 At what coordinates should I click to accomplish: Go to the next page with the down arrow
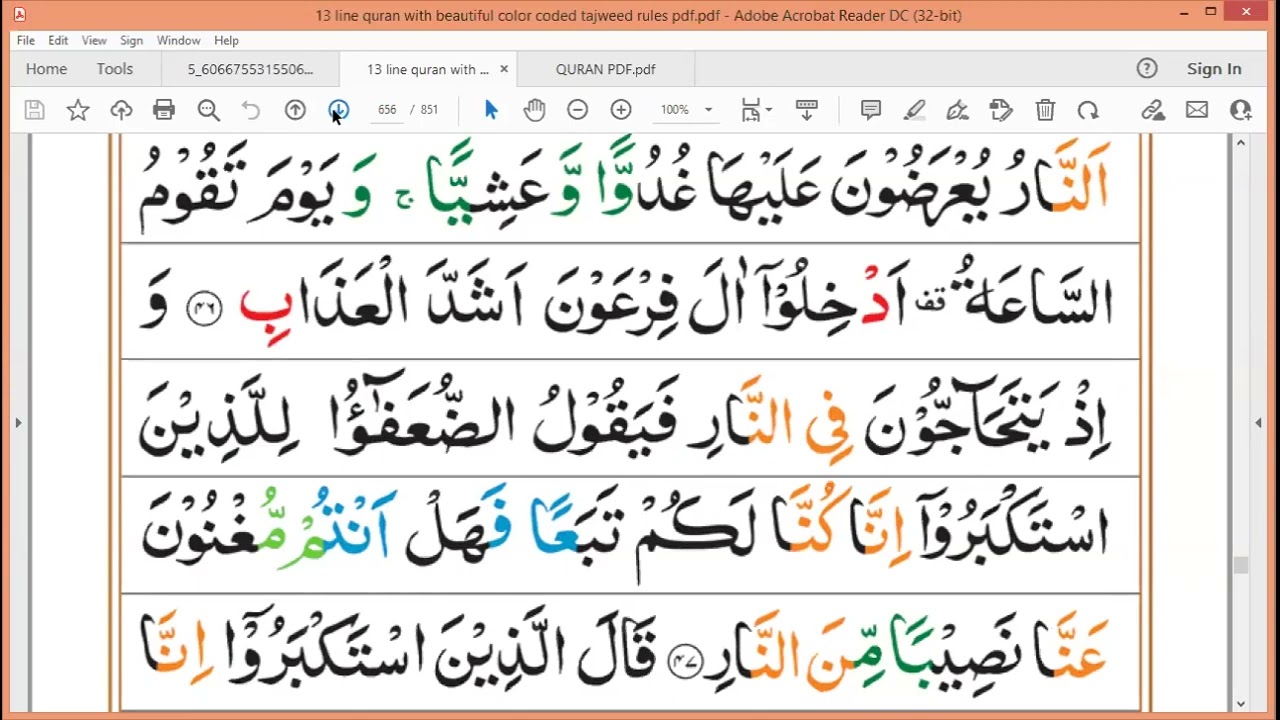[x=338, y=110]
